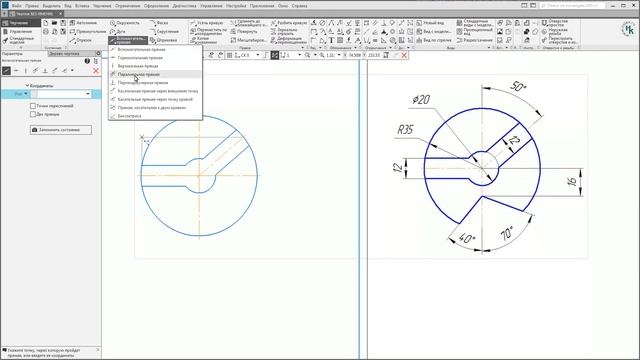Viewport: 640px width, 360px height.
Task: Click the Запомнить состояние button
Action: point(61,130)
